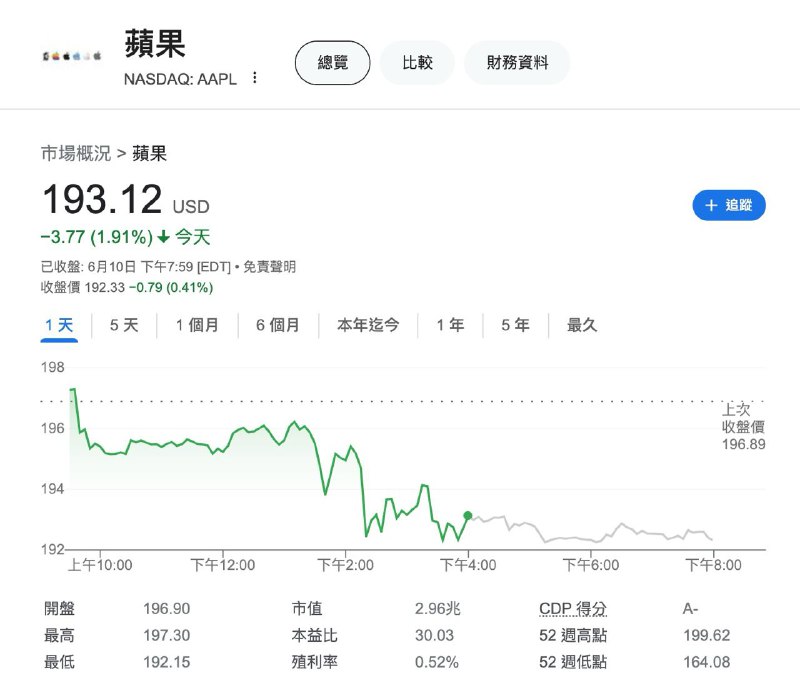Screen dimensions: 800x683
Task: Click the 上午10:00 time axis label
Action: click(x=100, y=565)
